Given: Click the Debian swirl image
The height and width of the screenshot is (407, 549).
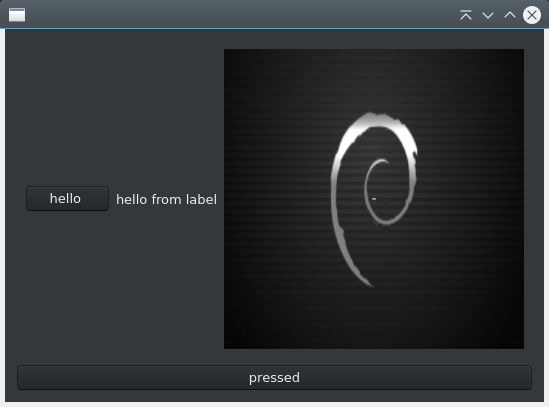Looking at the screenshot, I should 374,199.
